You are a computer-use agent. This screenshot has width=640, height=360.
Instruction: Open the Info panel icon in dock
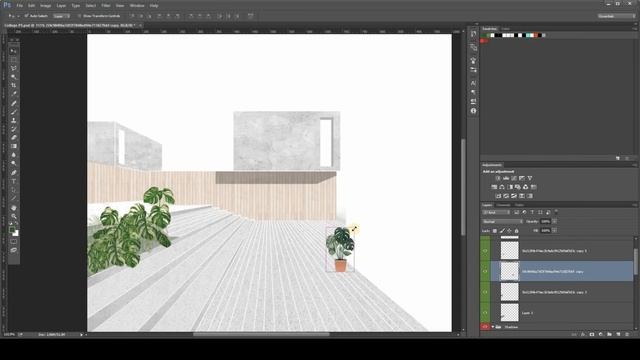(x=473, y=111)
